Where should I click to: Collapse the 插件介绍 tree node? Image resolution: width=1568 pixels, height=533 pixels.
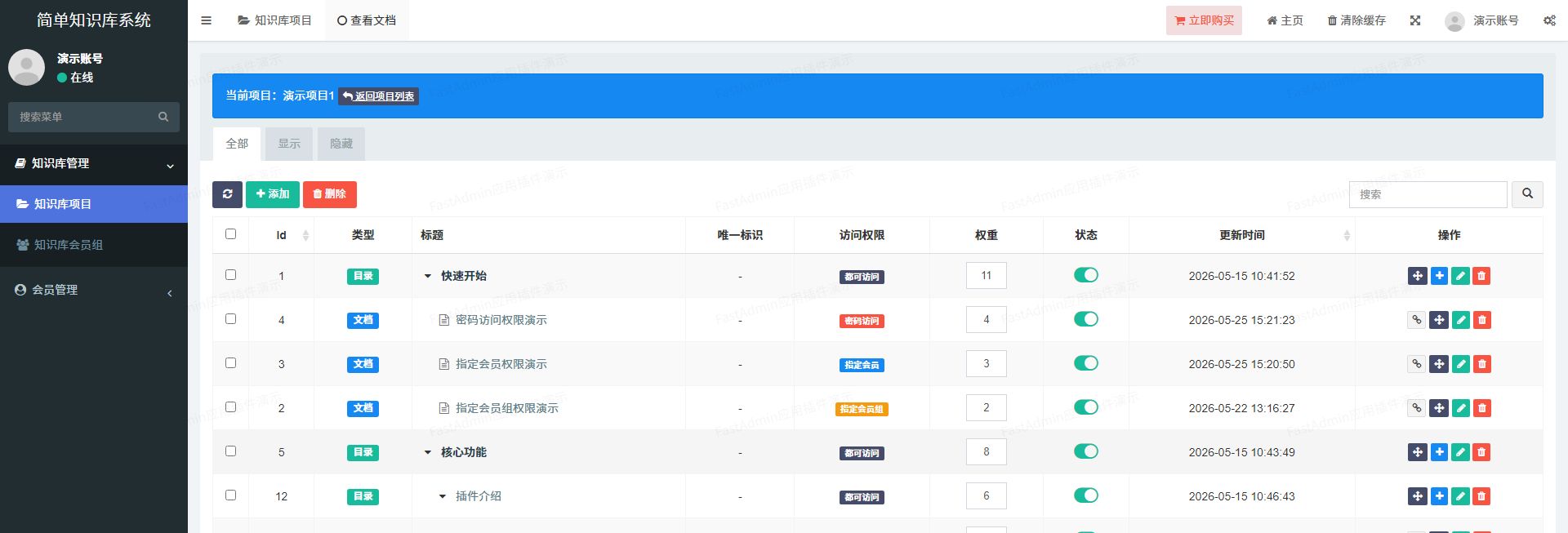pyautogui.click(x=442, y=497)
